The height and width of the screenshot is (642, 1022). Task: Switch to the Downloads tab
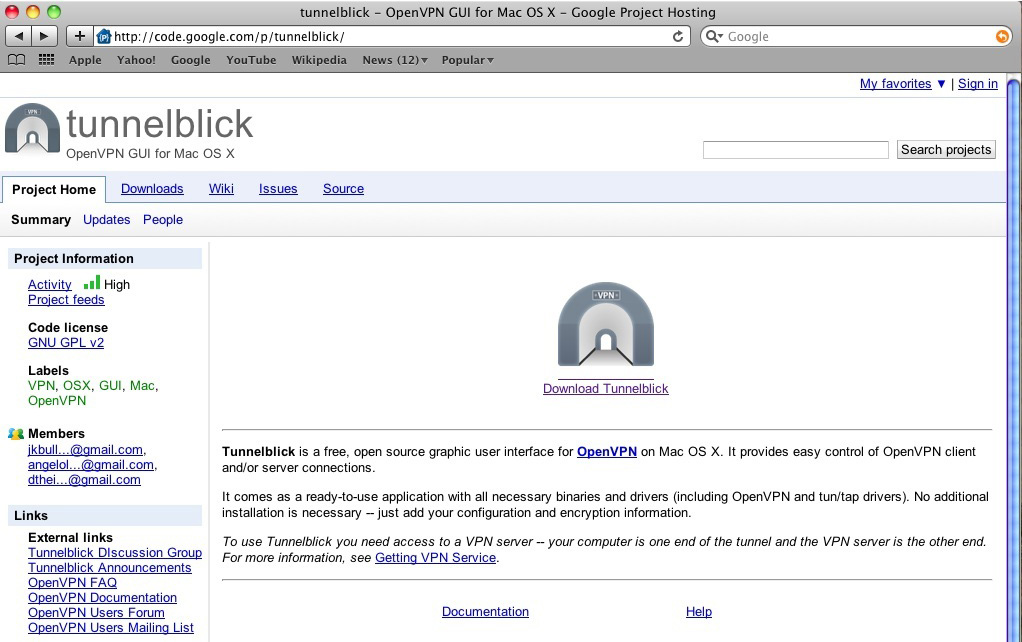coord(152,188)
